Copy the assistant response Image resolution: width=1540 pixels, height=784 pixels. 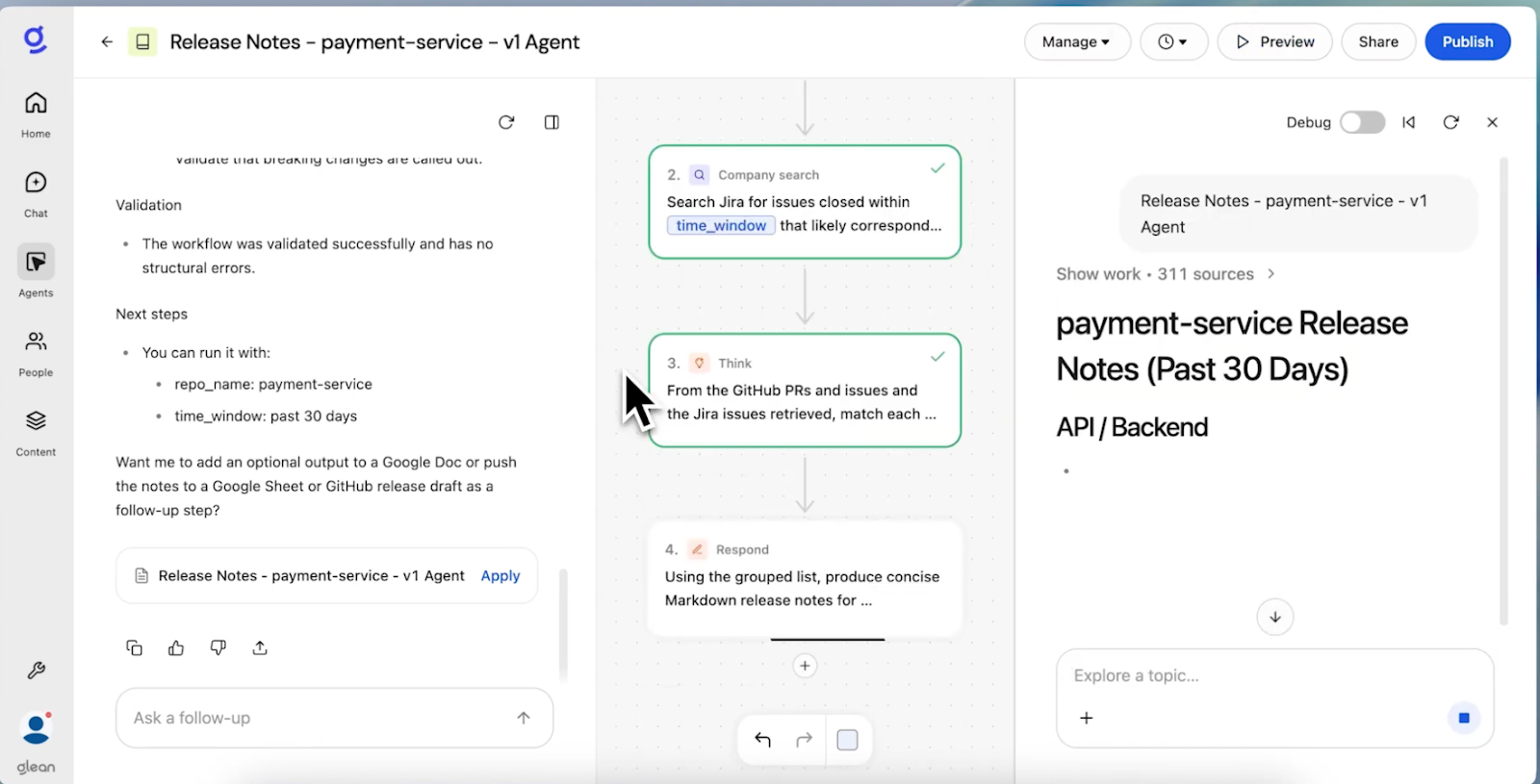pyautogui.click(x=135, y=648)
